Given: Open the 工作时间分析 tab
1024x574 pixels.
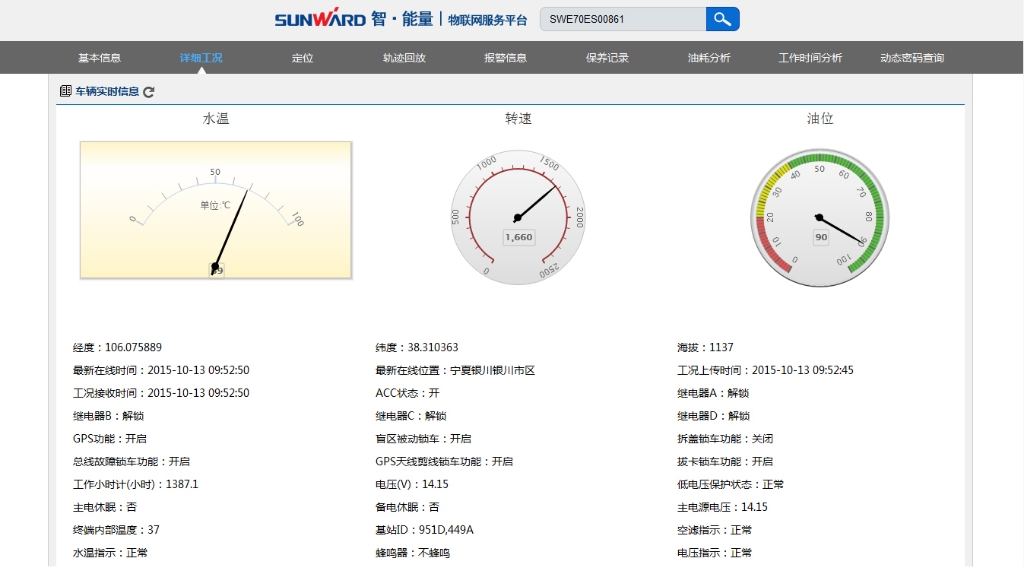Looking at the screenshot, I should coord(810,58).
